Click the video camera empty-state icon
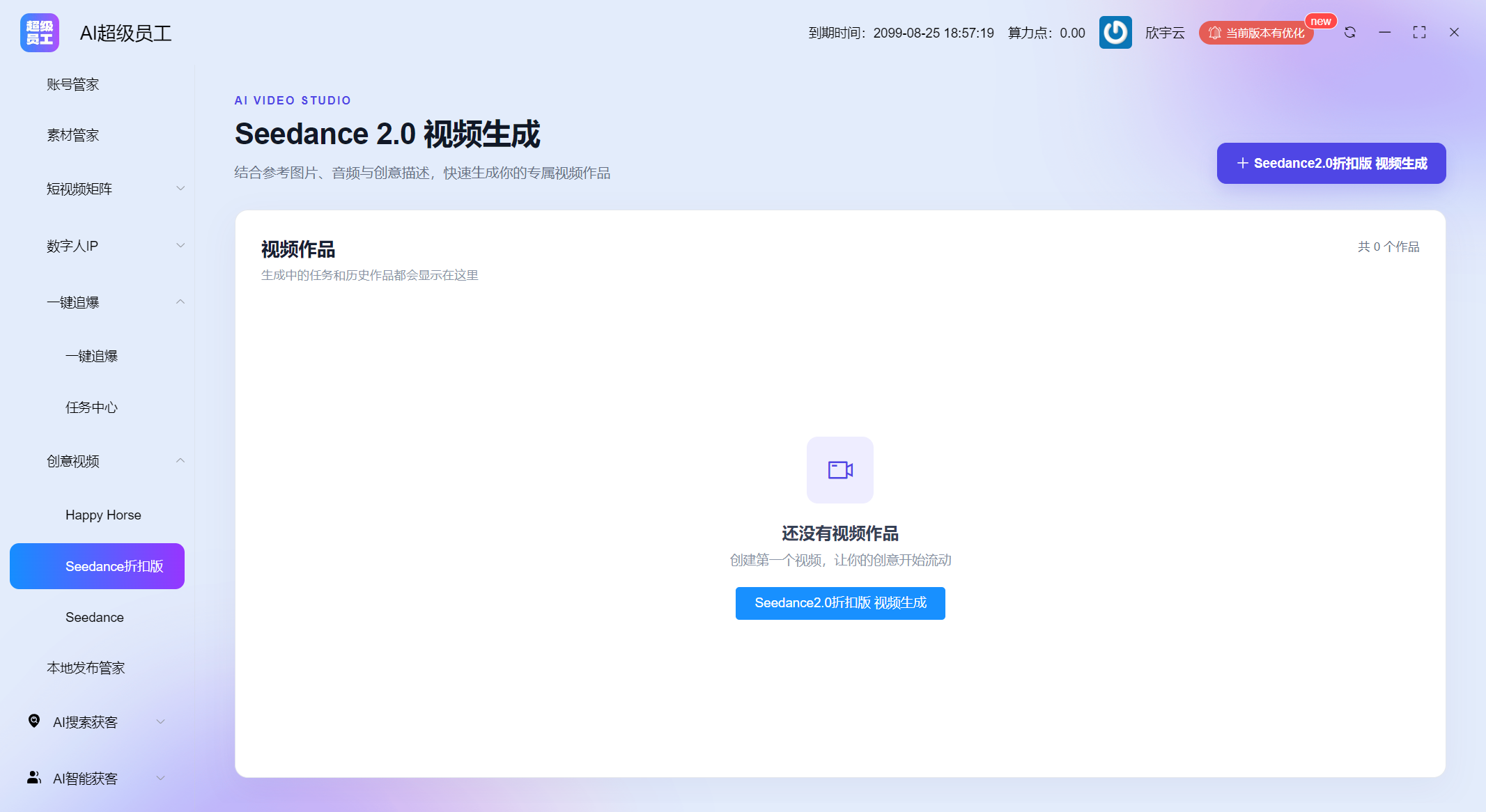Viewport: 1486px width, 812px height. tap(840, 470)
